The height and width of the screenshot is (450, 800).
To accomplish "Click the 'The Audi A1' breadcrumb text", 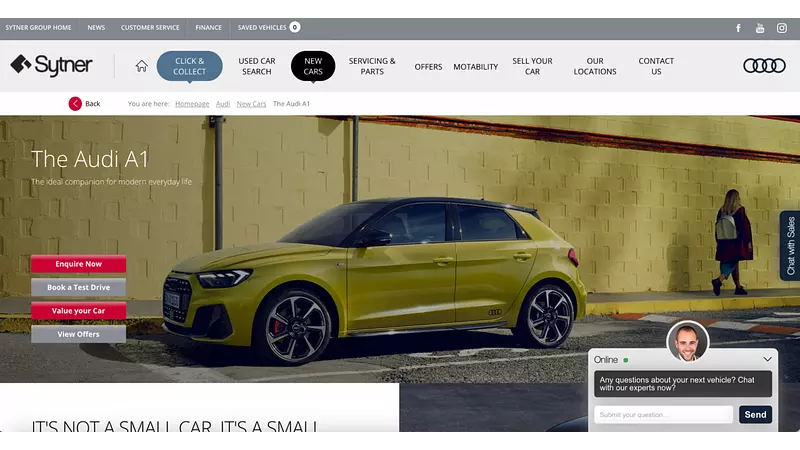I will (291, 104).
